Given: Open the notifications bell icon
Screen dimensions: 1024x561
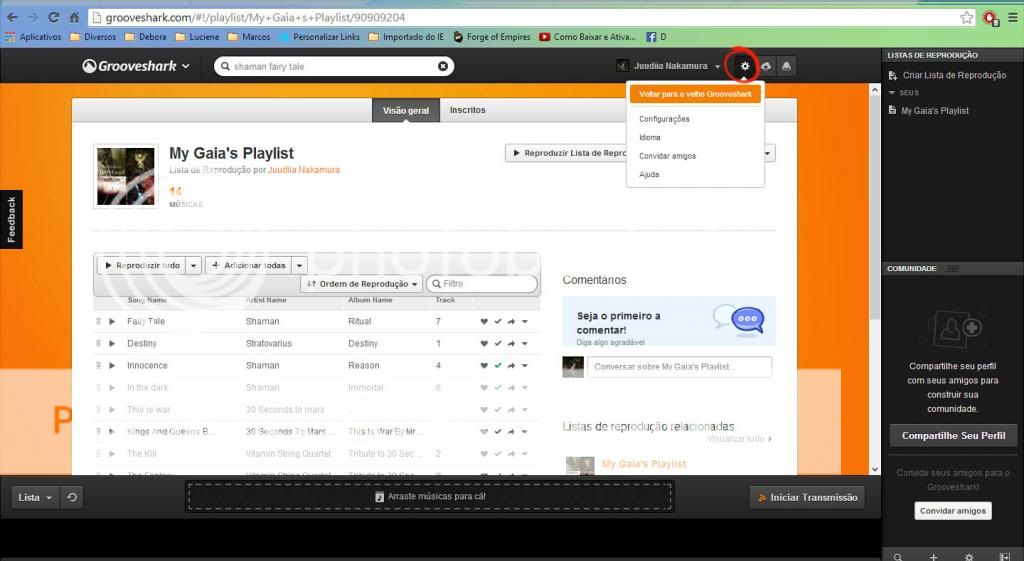Looking at the screenshot, I should coord(786,66).
